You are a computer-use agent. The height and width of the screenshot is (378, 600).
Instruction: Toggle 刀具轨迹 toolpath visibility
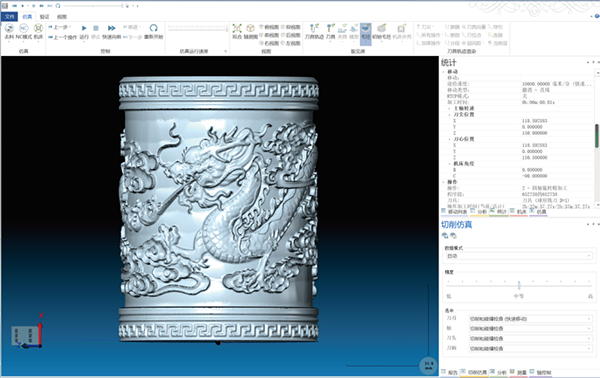coord(314,31)
